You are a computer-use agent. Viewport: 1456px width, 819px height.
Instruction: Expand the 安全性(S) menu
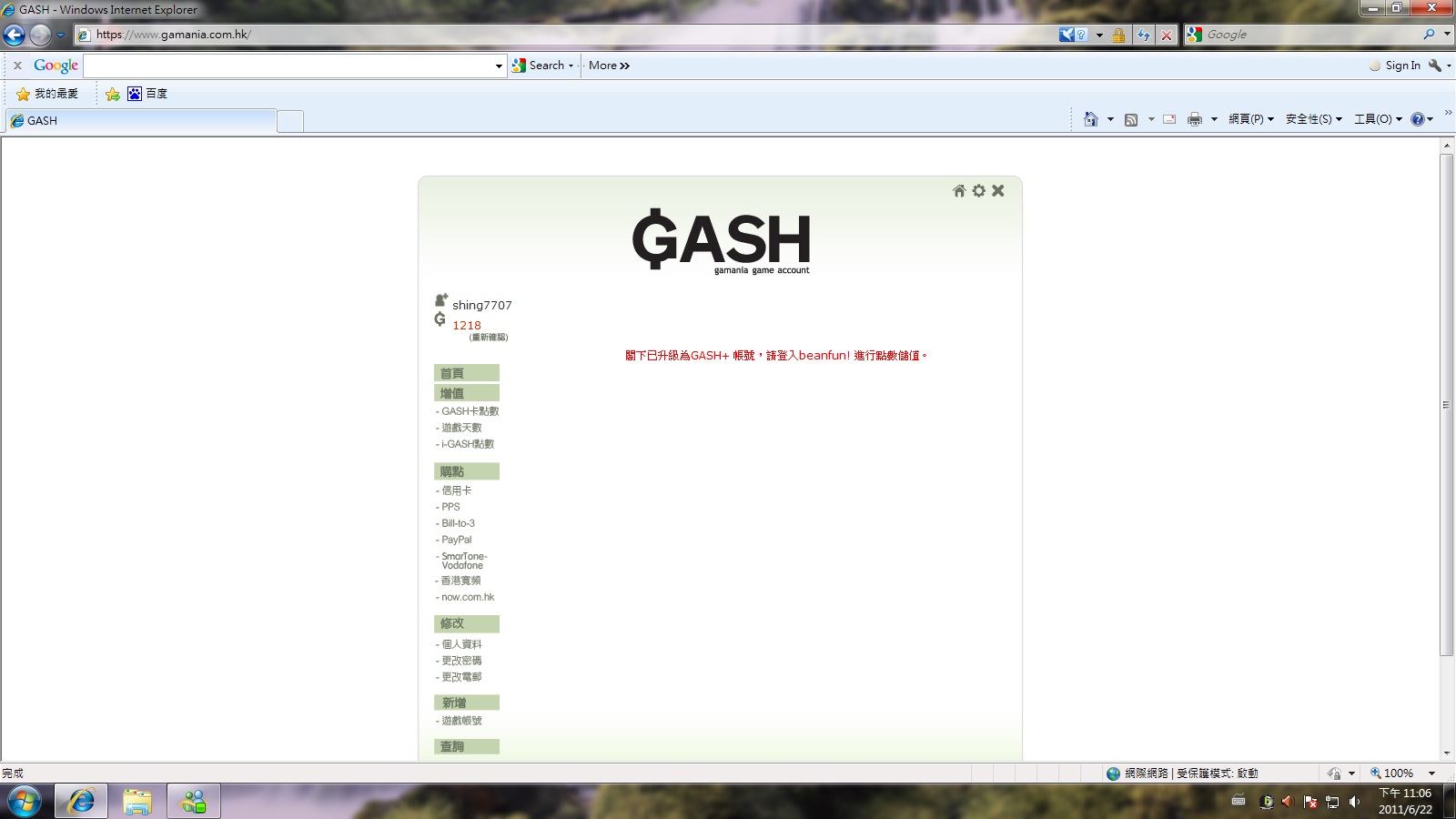pos(1313,119)
